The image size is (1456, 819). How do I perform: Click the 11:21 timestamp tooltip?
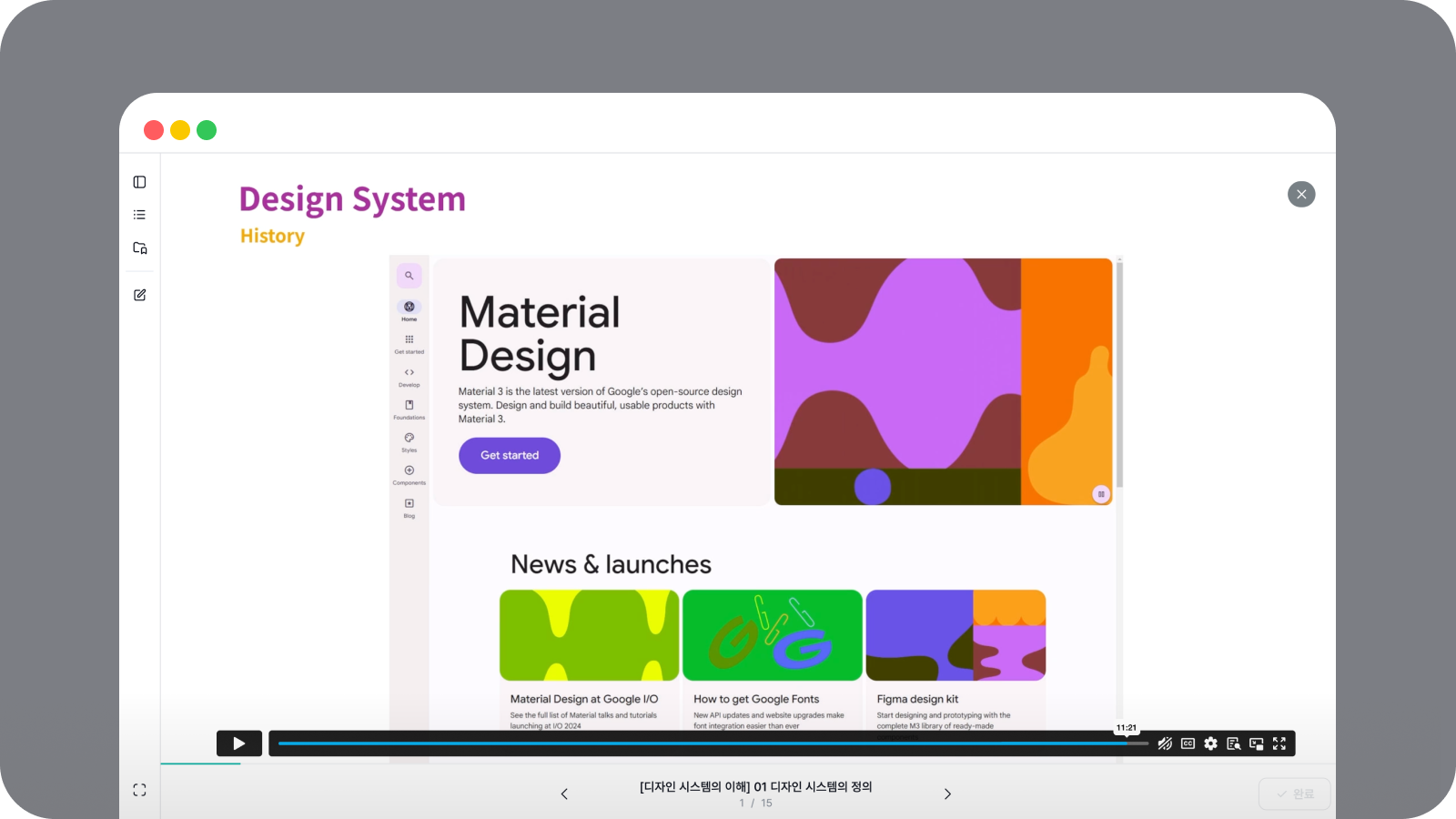[1127, 728]
